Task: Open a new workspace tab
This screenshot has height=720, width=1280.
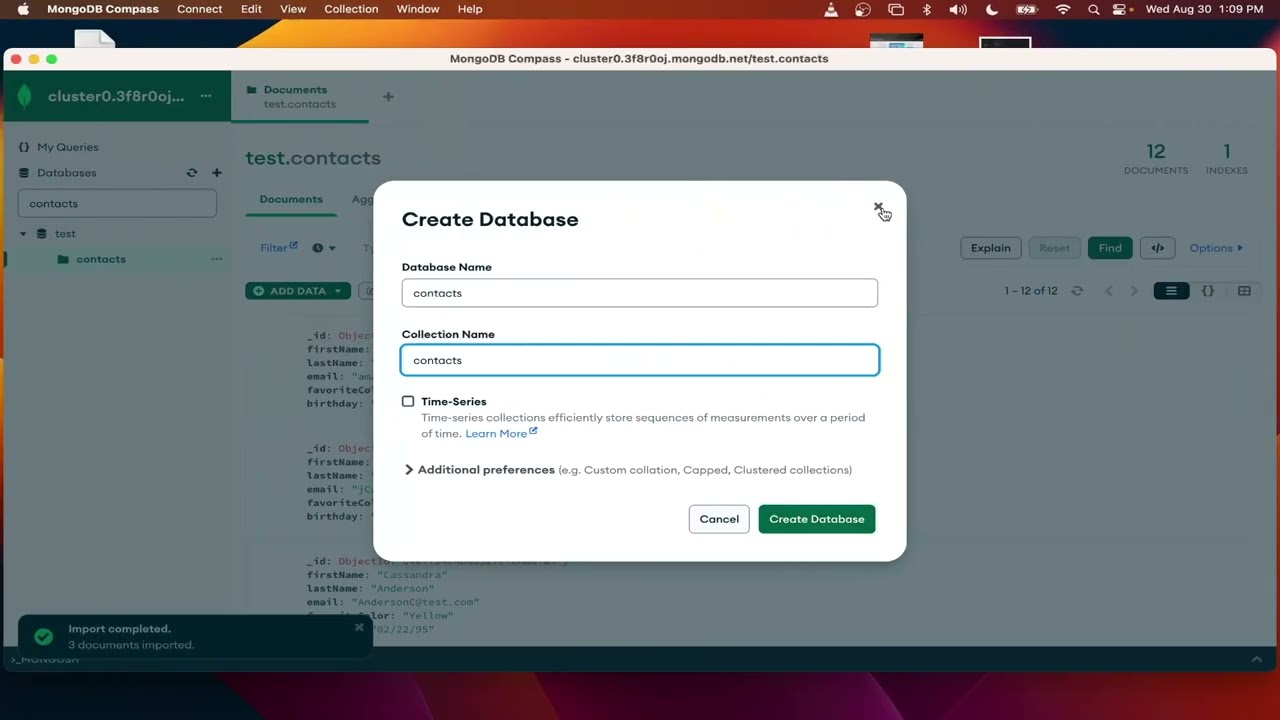Action: coord(388,97)
